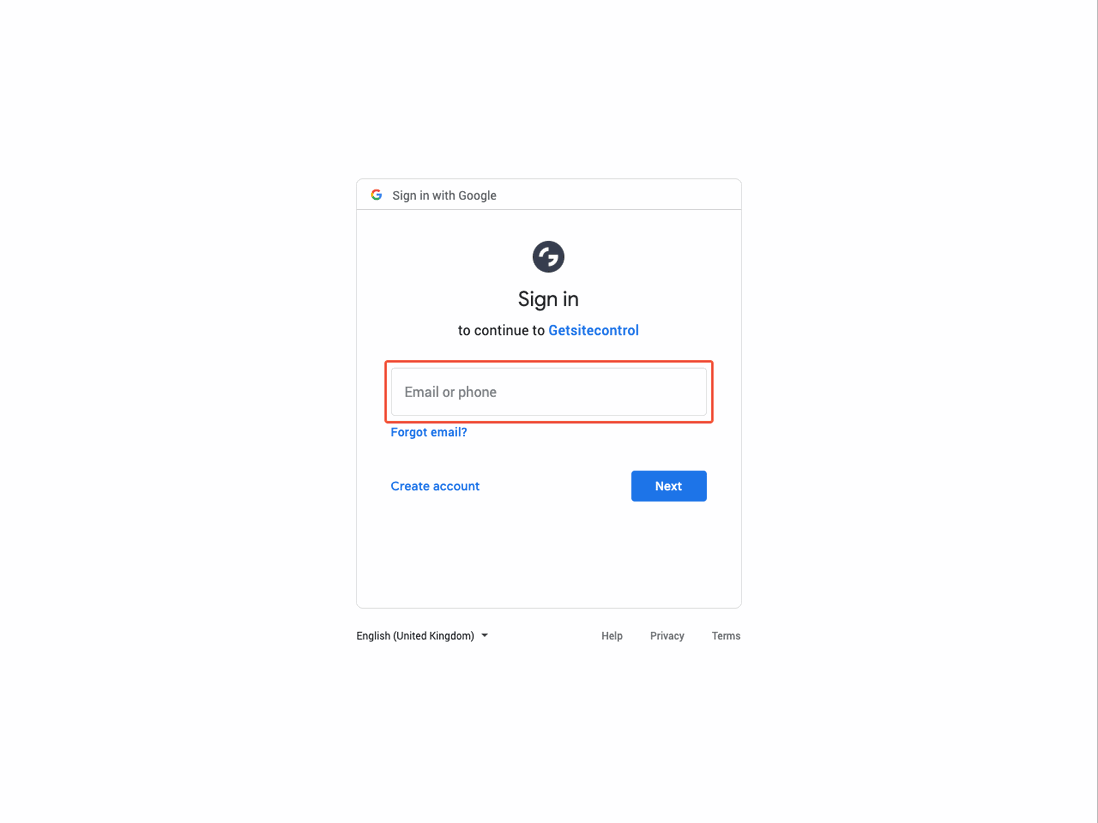The image size is (1098, 823).
Task: Click the Sign in heading text
Action: click(x=548, y=298)
